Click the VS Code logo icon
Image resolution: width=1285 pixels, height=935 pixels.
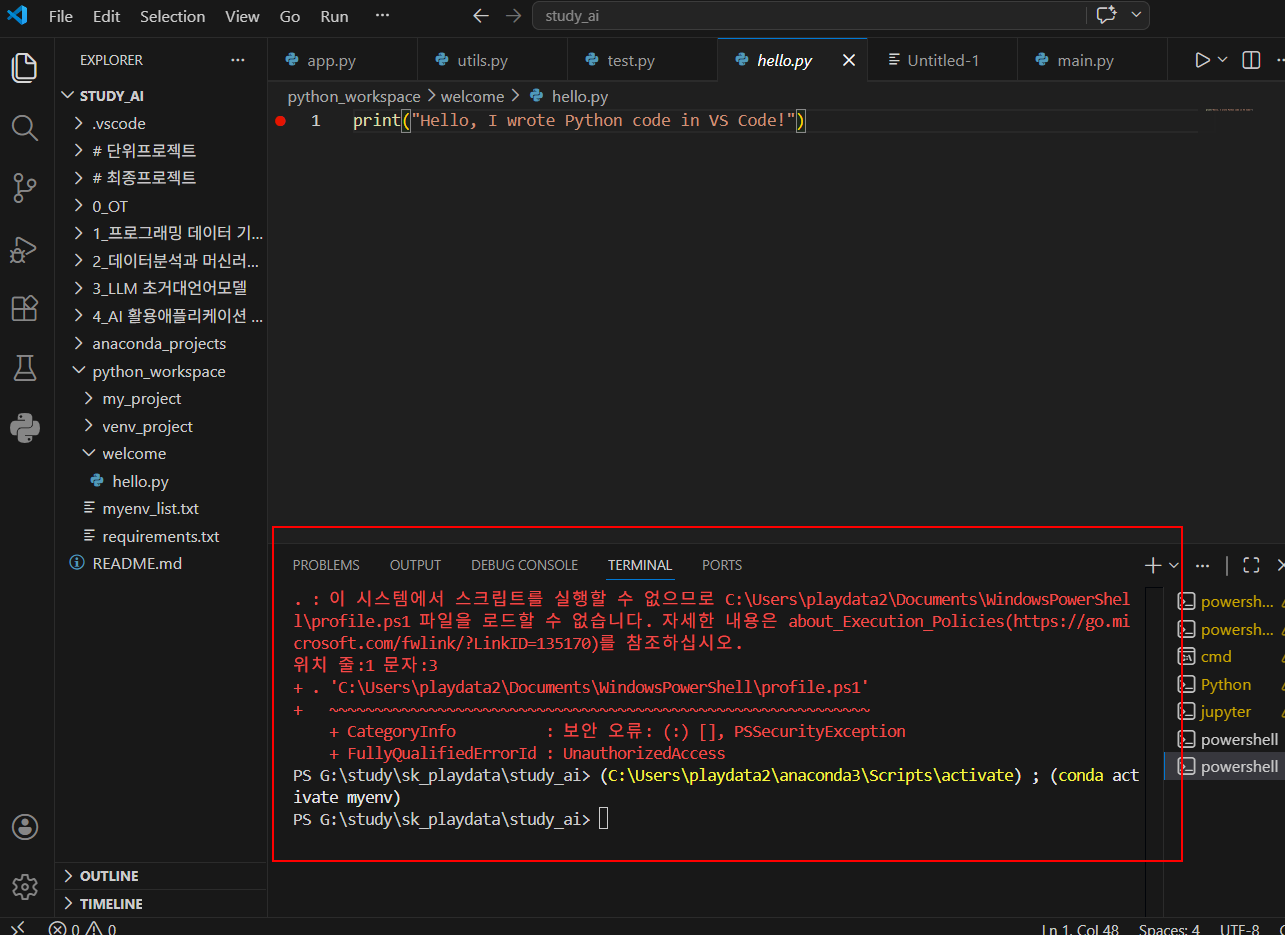(17, 16)
